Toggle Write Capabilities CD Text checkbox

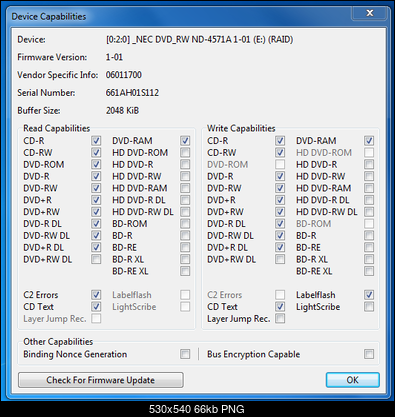click(280, 307)
